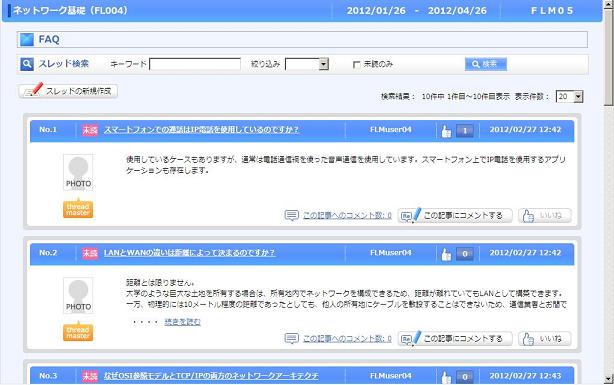Open thread No.1 title about smartphone IP calls
This screenshot has width=614, height=385.
[201, 130]
